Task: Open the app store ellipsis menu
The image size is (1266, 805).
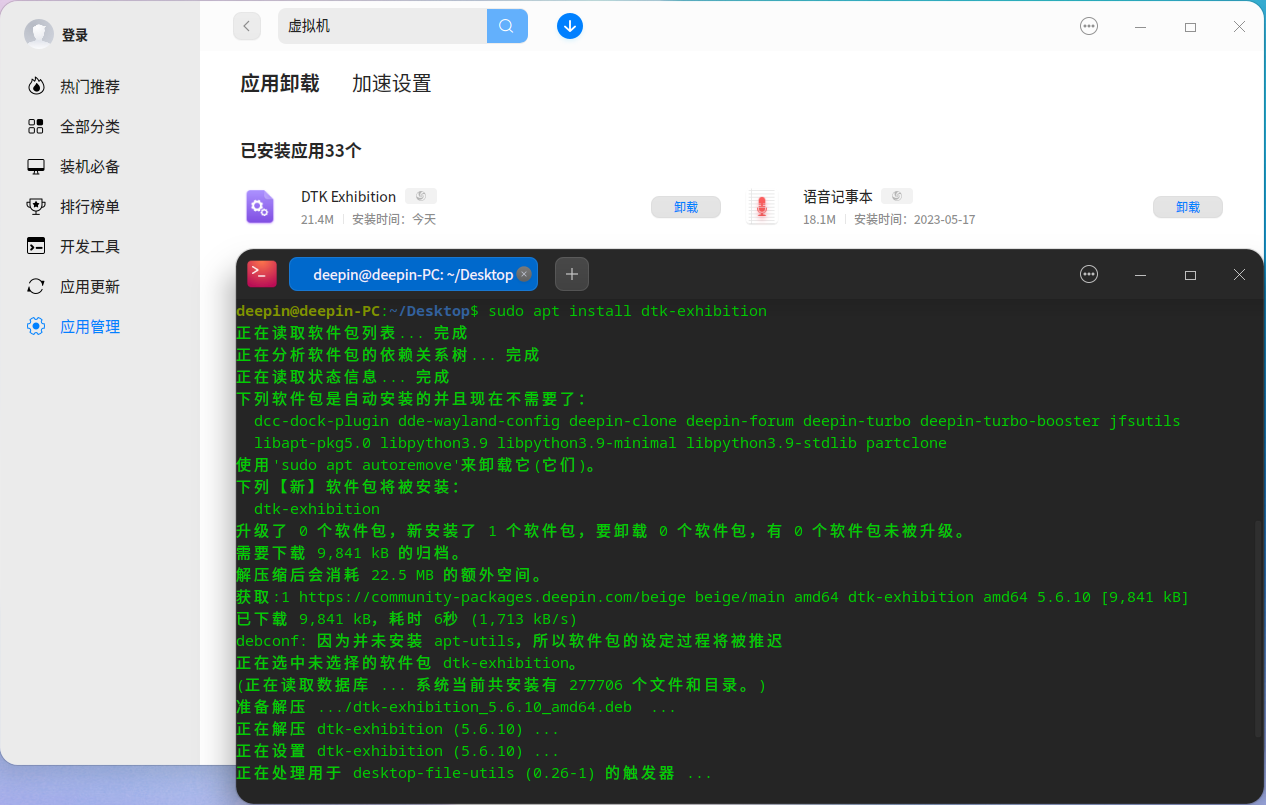Action: tap(1088, 26)
